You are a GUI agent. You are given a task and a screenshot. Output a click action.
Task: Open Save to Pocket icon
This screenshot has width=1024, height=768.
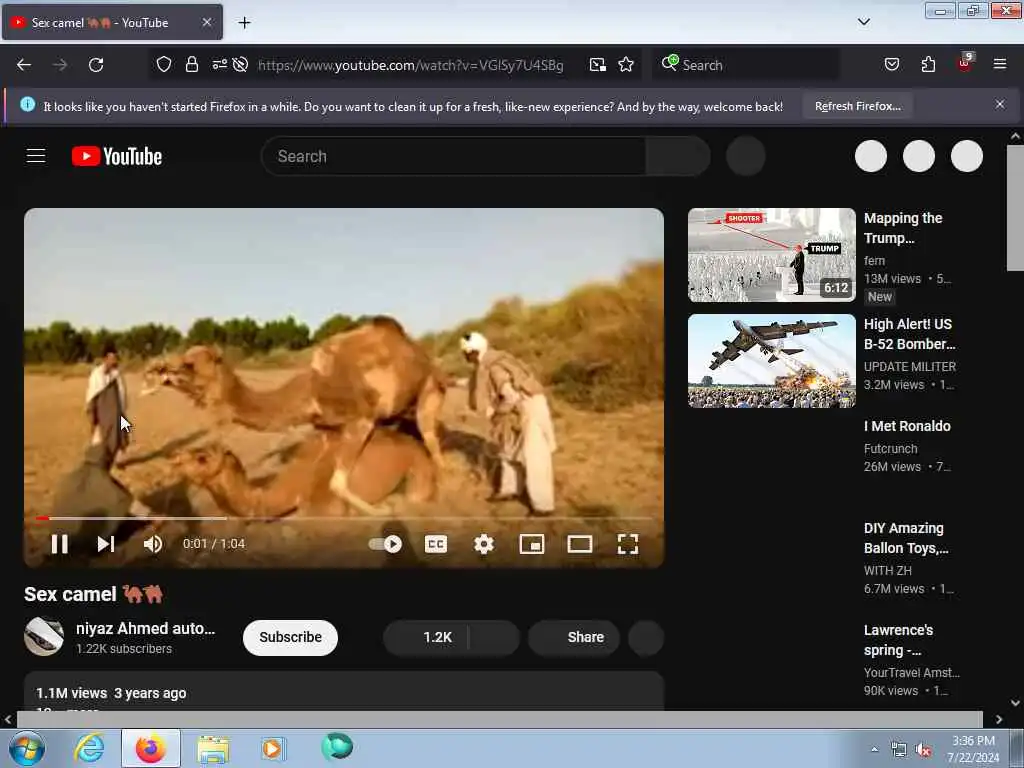891,64
